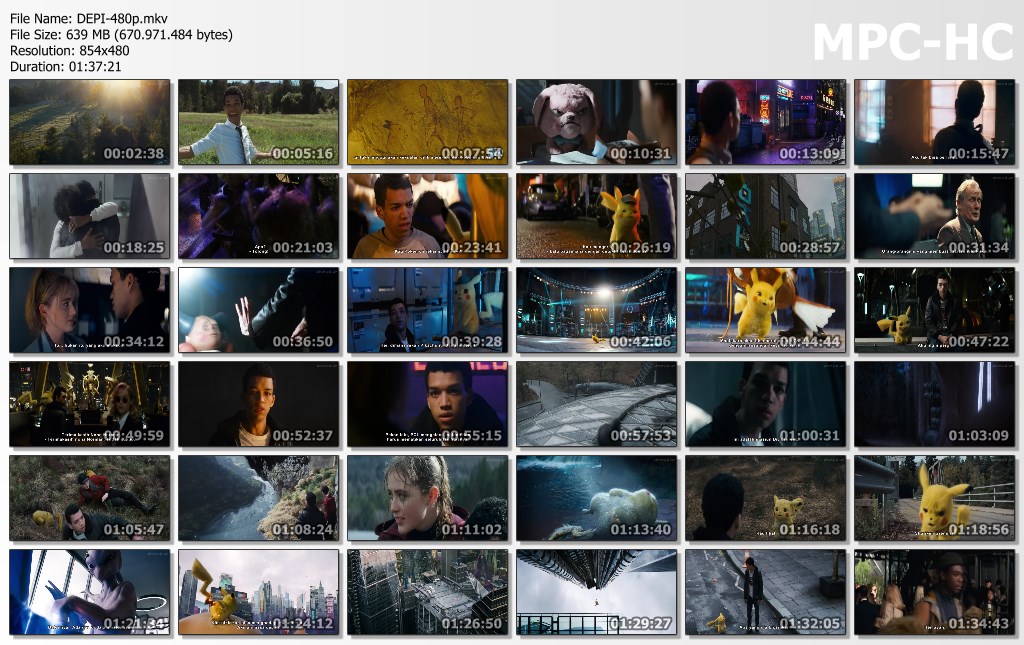1024x645 pixels.
Task: Click the Duration line 01:37:21
Action: coord(65,66)
